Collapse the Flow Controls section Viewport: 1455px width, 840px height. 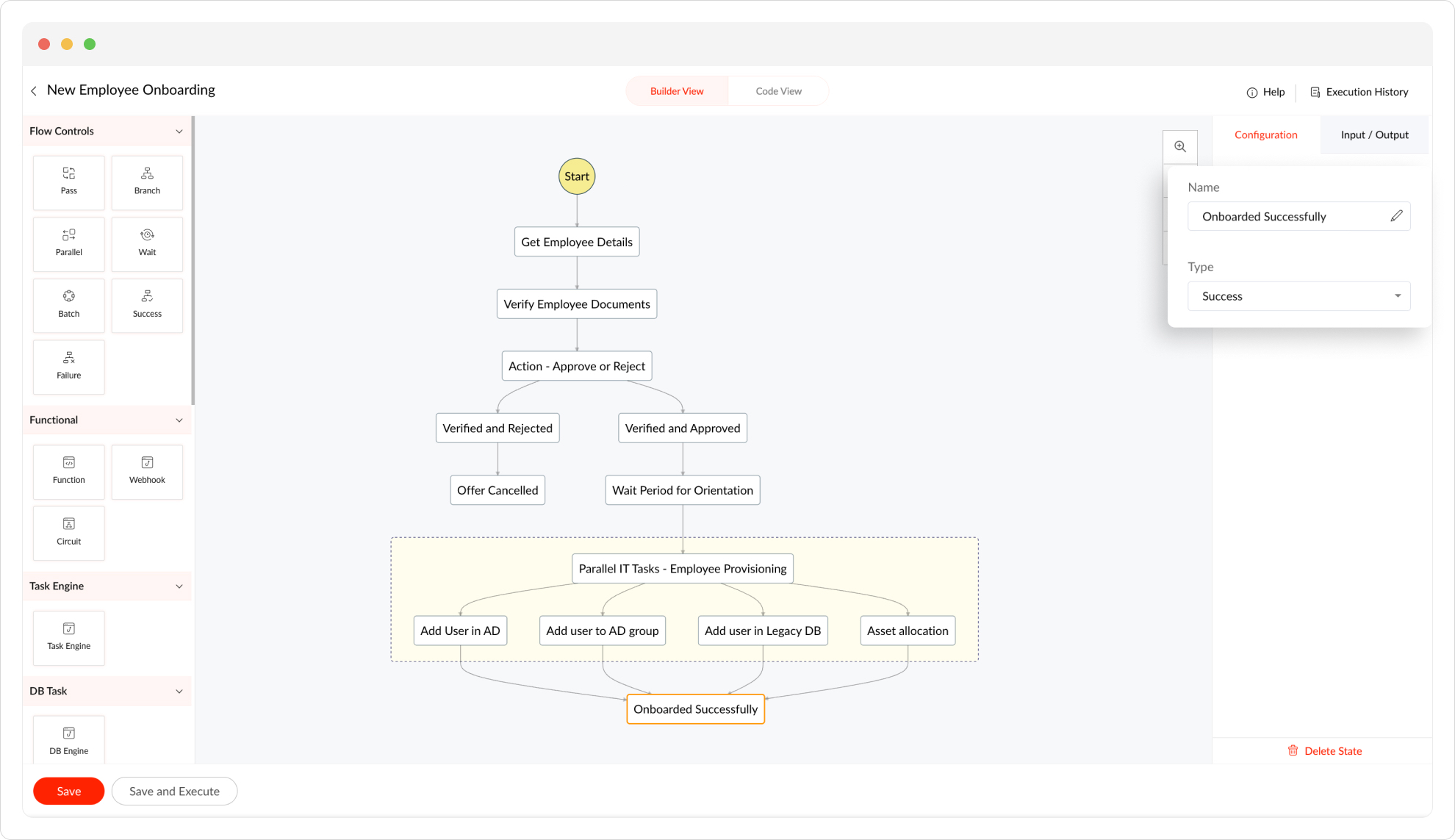(x=179, y=132)
